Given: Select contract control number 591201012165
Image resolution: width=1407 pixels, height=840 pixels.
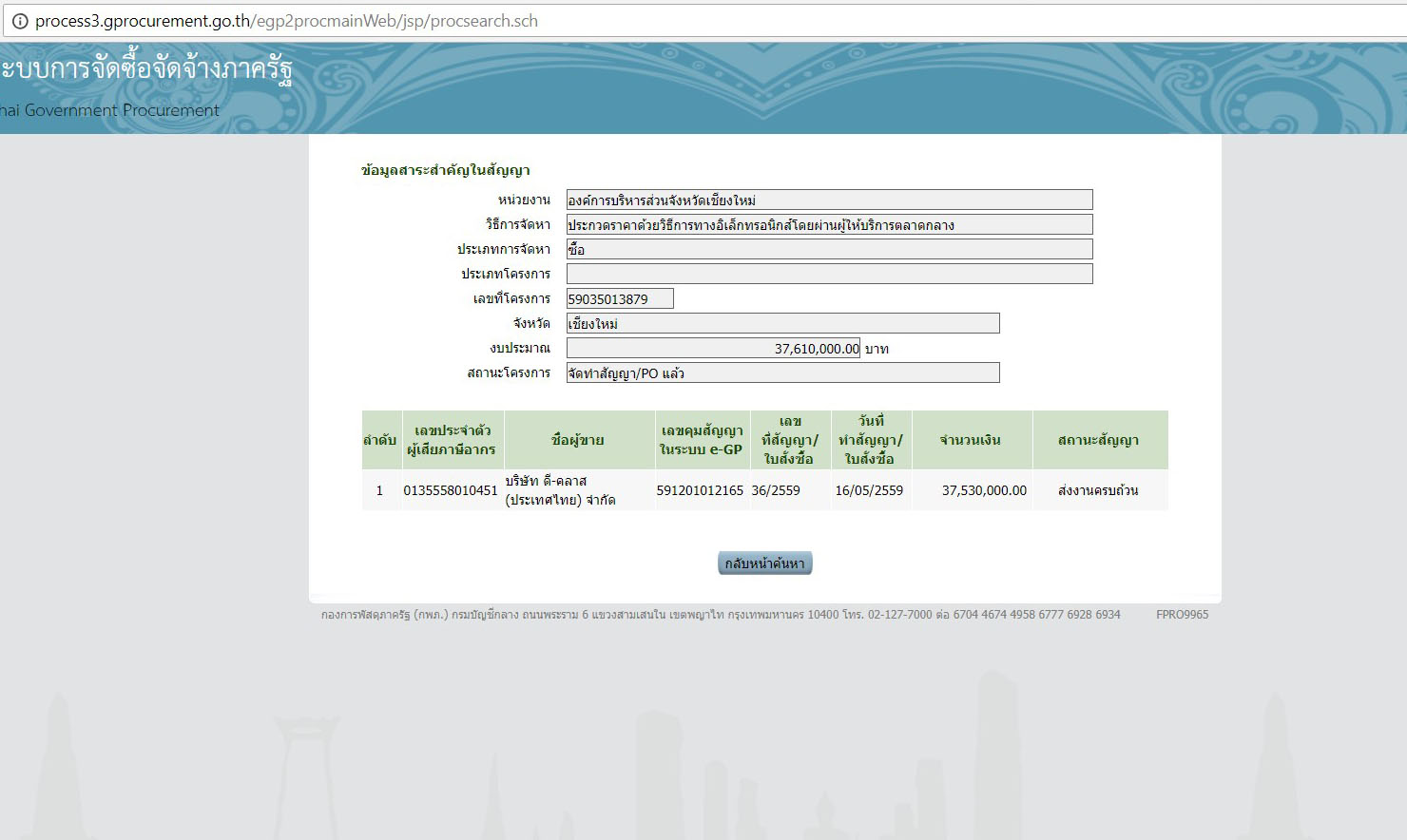Looking at the screenshot, I should (700, 490).
